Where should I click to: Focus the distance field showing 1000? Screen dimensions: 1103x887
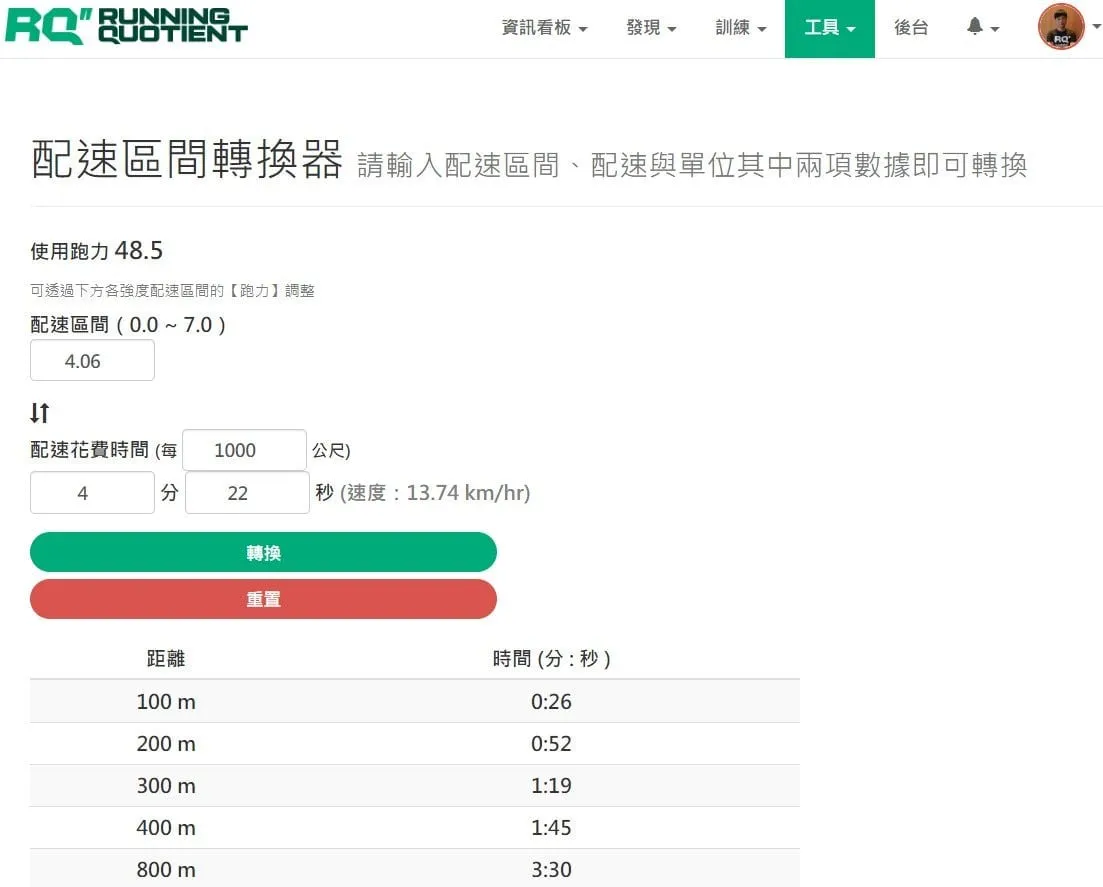244,450
